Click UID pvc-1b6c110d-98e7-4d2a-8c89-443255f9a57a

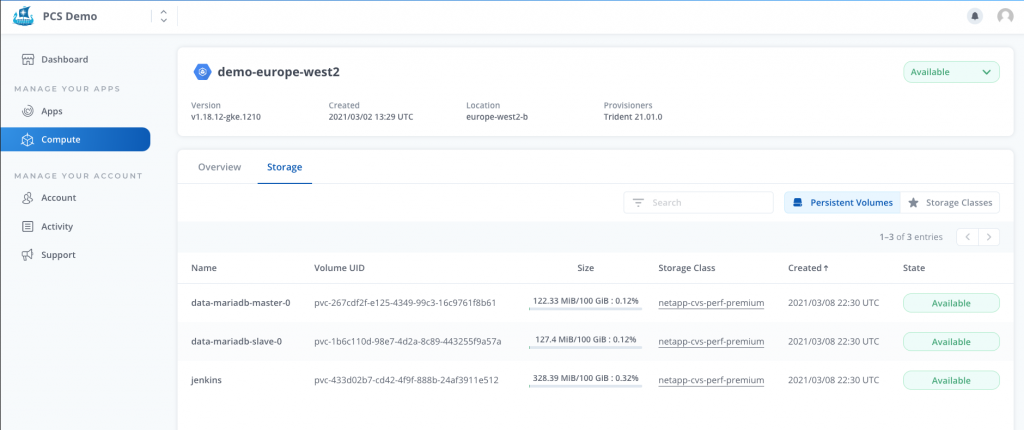coord(408,342)
